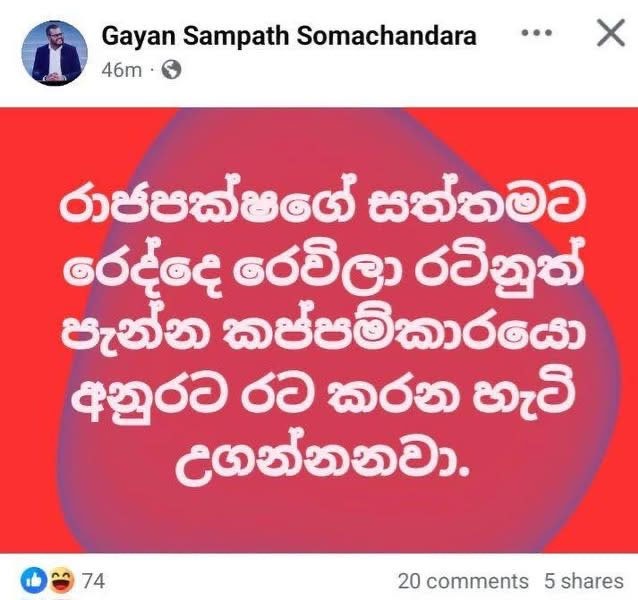Open the 20 comments link
Viewport: 638px width, 600px height.
463,581
